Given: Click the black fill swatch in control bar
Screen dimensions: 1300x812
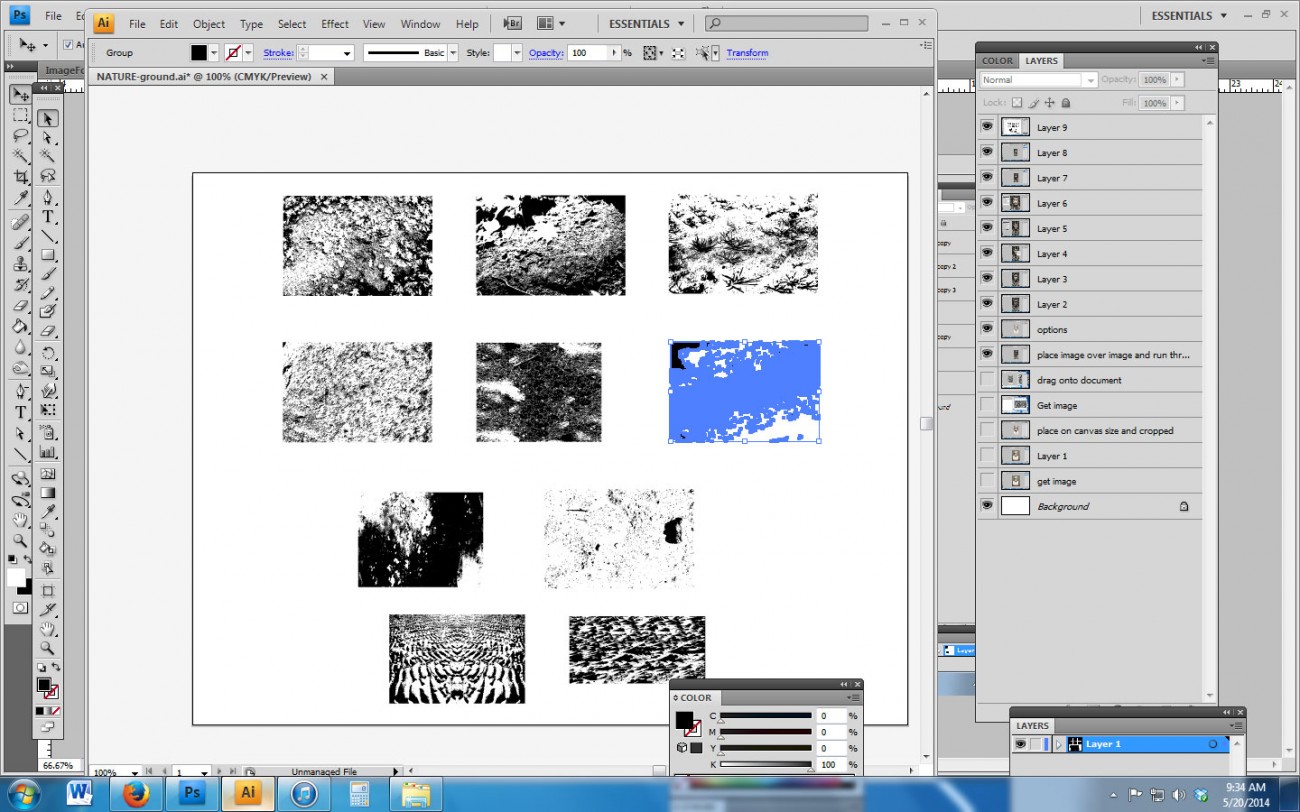Looking at the screenshot, I should (198, 52).
